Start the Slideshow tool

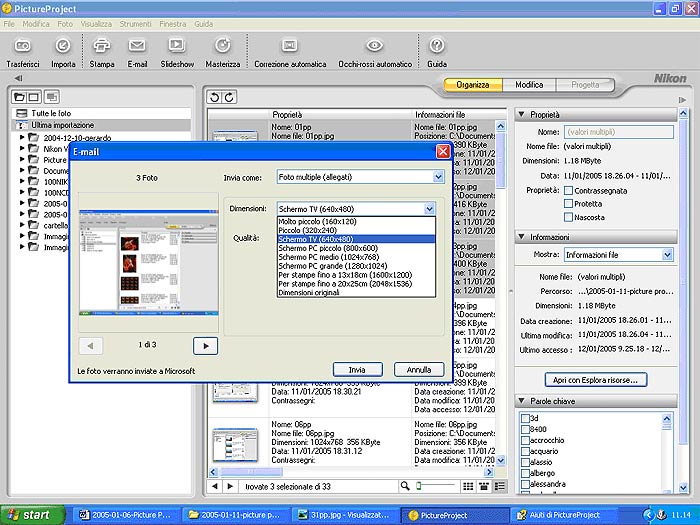(x=177, y=46)
